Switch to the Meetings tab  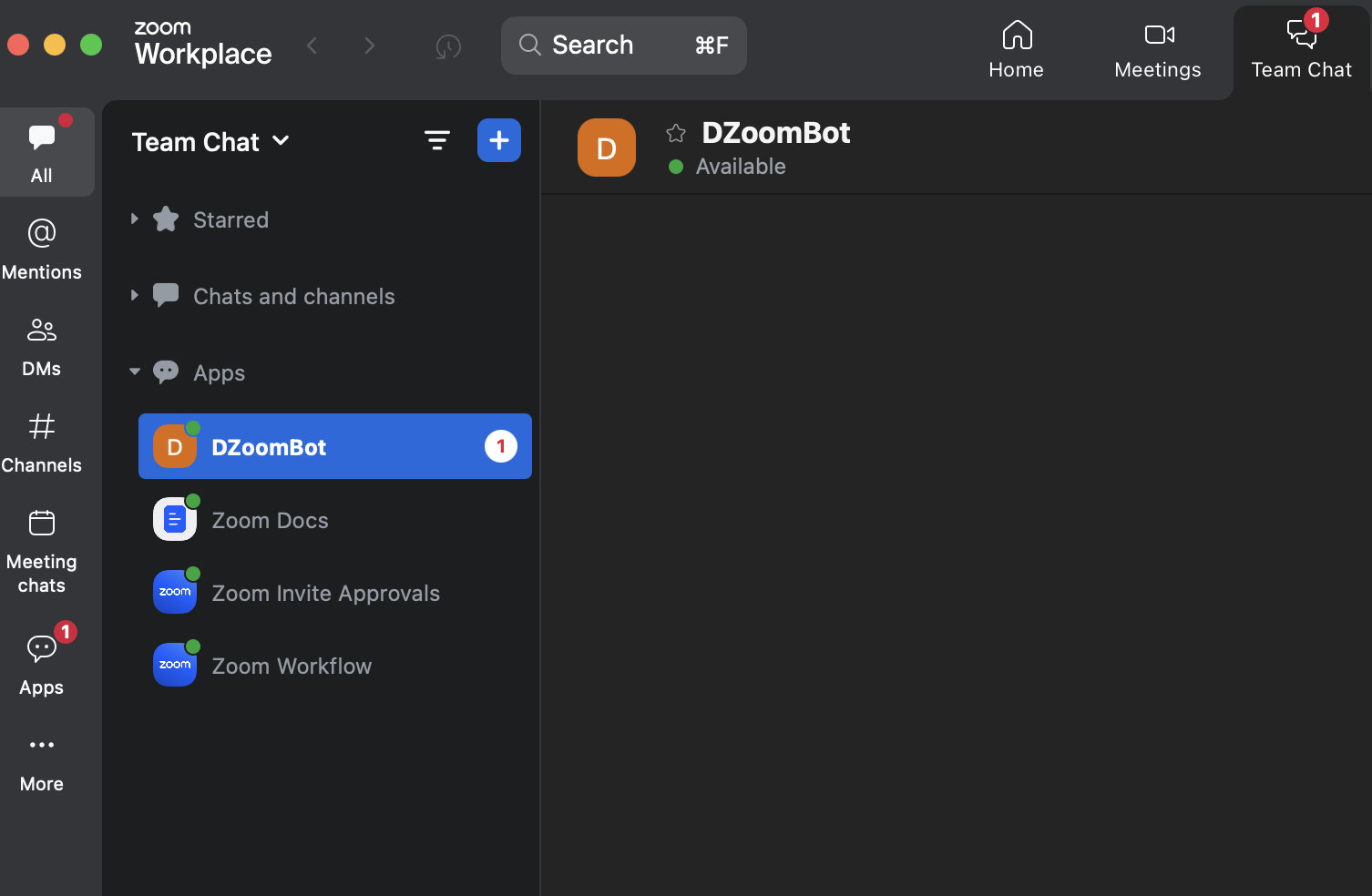click(x=1157, y=47)
